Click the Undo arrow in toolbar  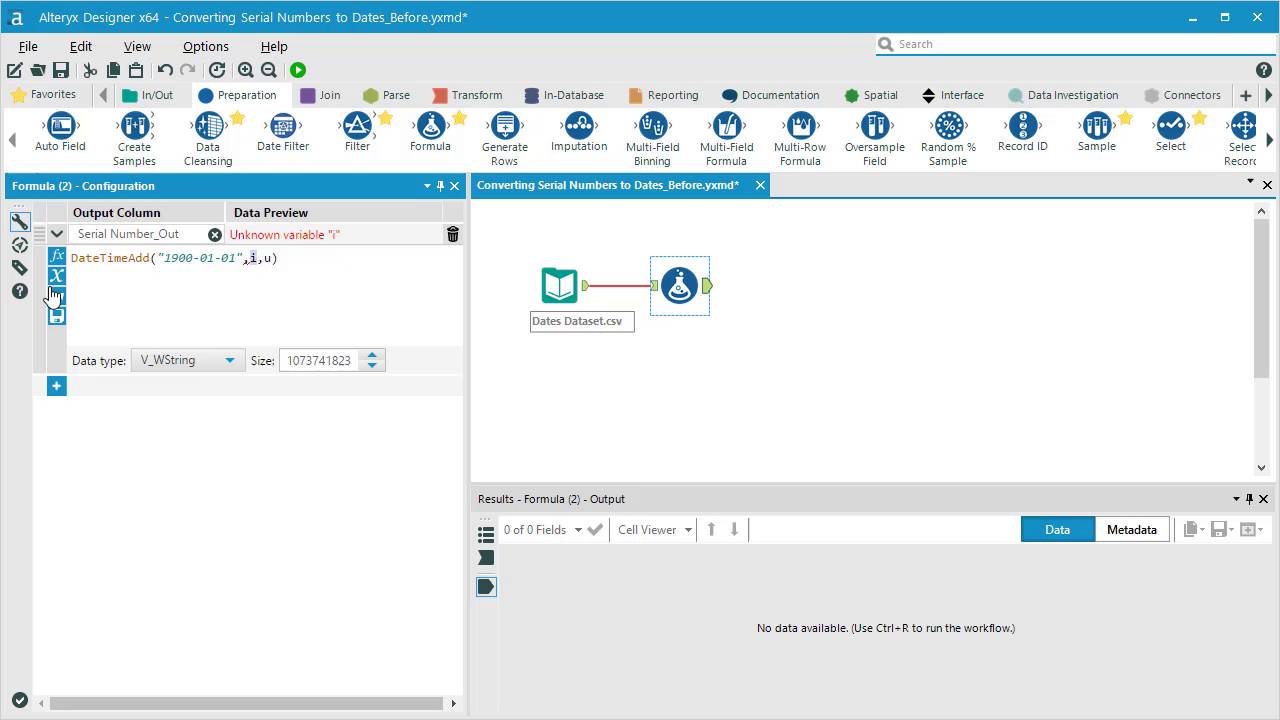(166, 70)
